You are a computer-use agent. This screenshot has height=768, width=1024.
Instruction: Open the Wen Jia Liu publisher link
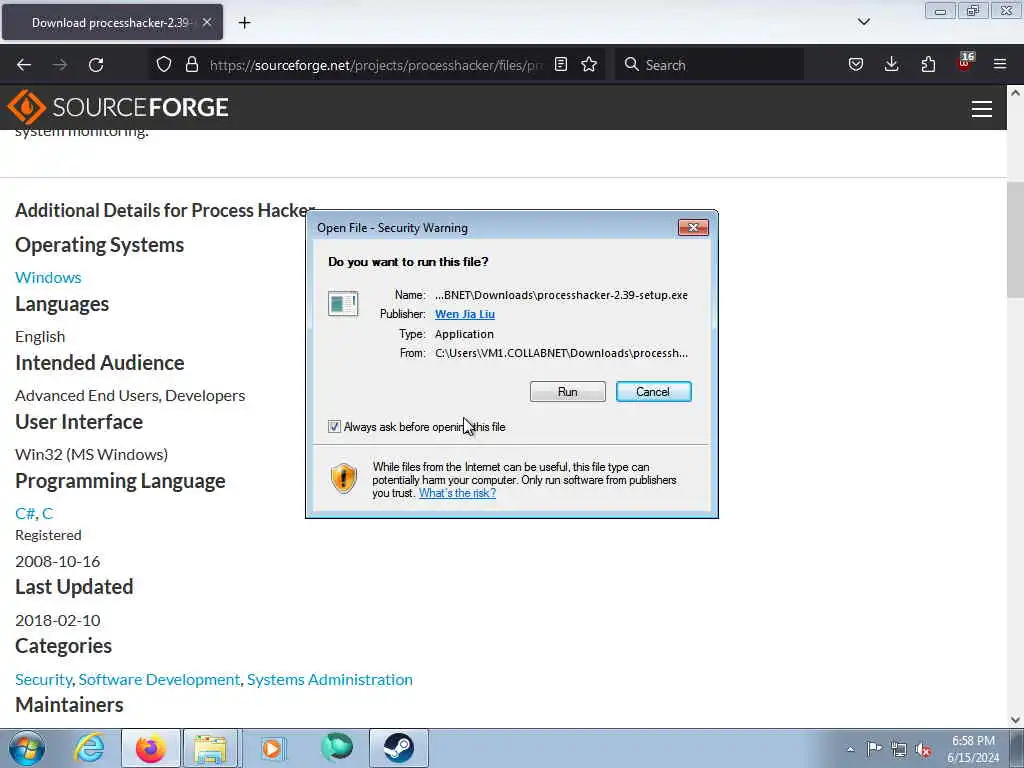pos(464,314)
